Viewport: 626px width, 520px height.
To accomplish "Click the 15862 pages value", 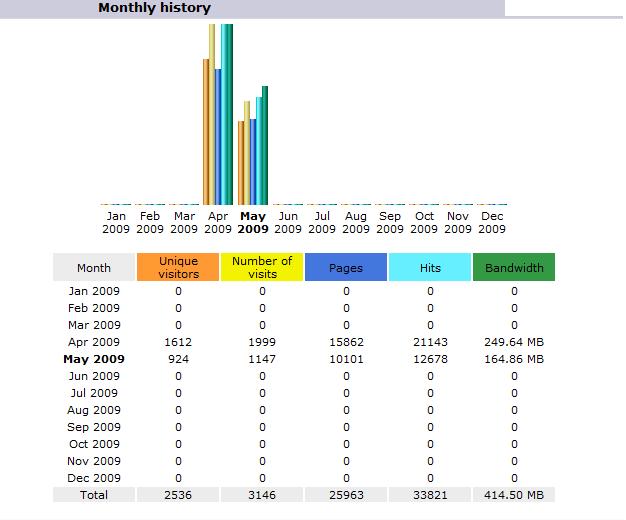I will tap(346, 342).
